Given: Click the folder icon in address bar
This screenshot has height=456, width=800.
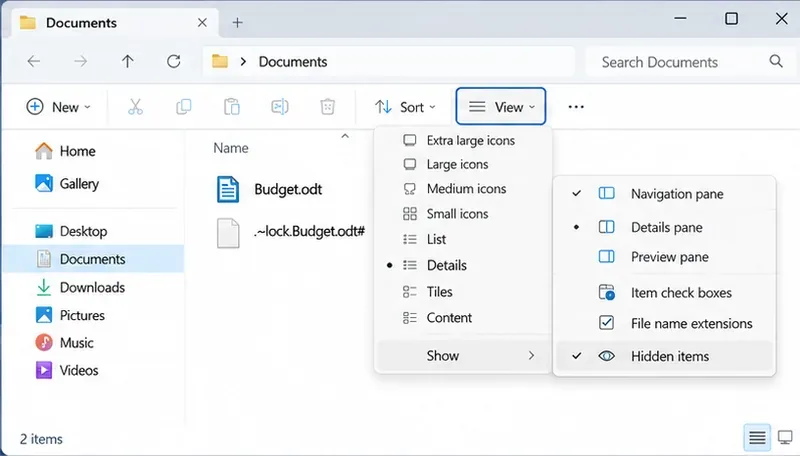Looking at the screenshot, I should click(220, 61).
